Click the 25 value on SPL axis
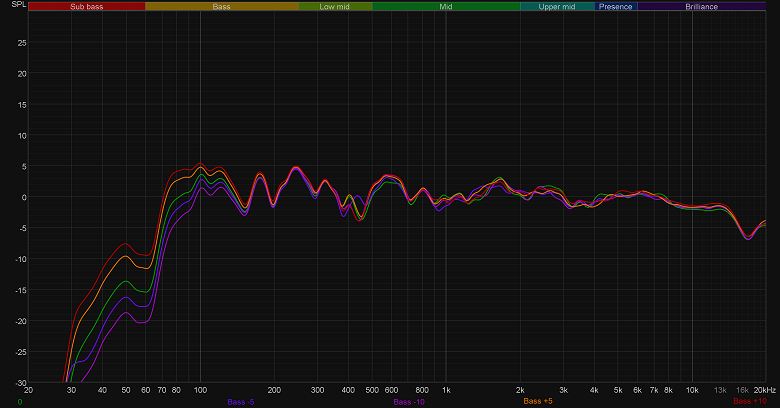The height and width of the screenshot is (408, 780). [22, 43]
